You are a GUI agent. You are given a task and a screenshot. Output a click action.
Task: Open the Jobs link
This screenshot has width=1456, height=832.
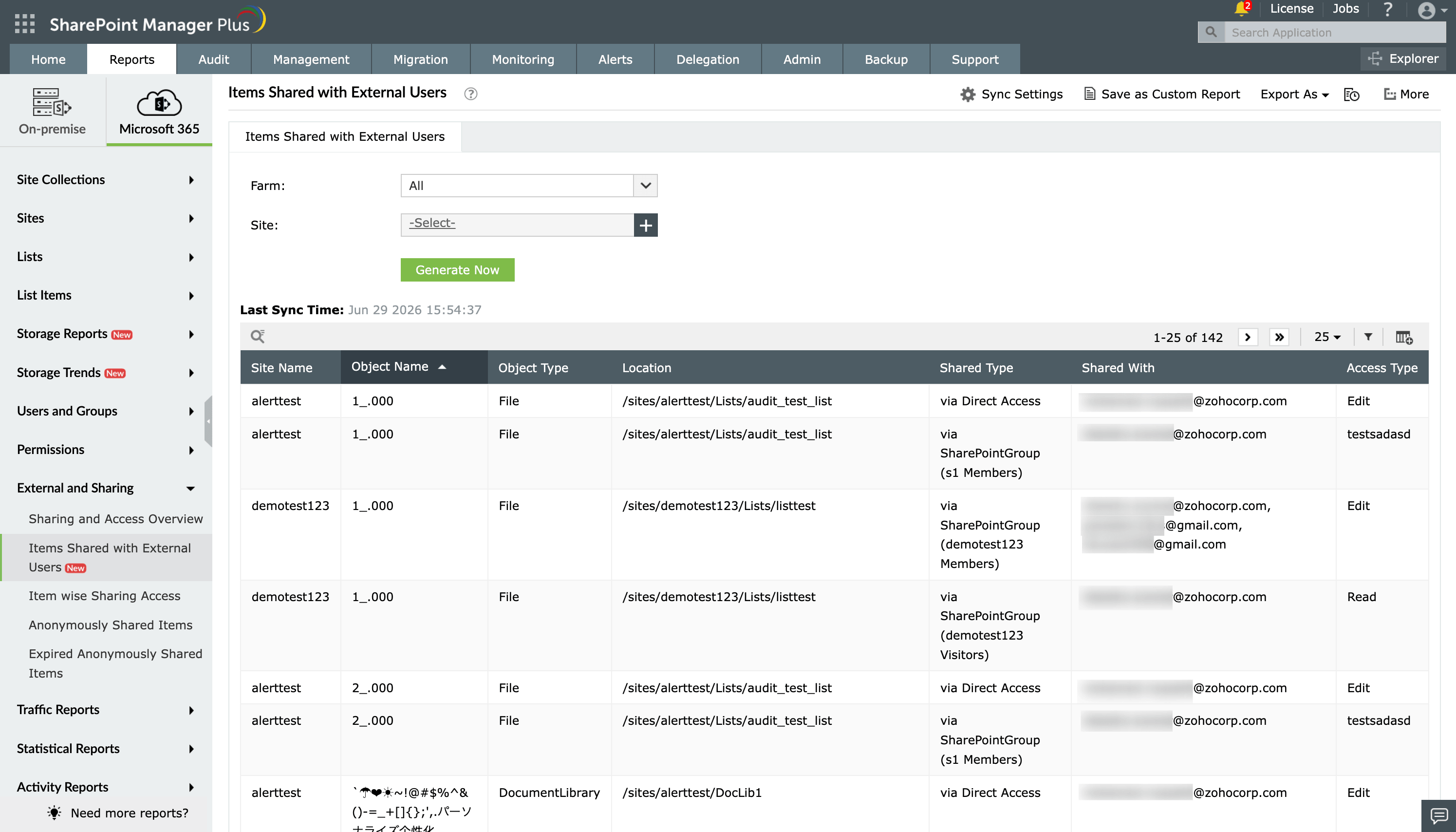(x=1346, y=9)
